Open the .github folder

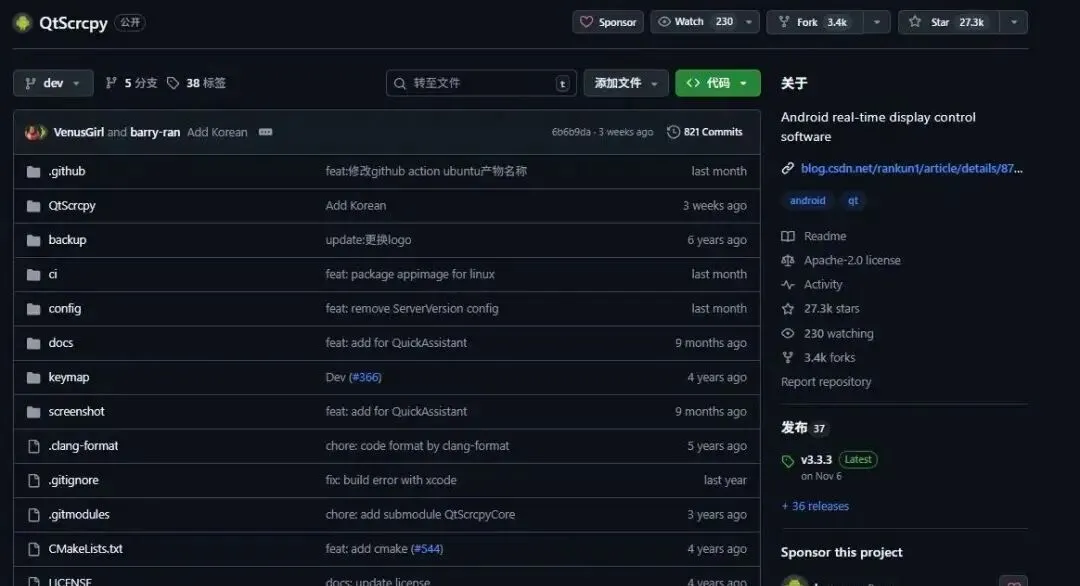point(67,171)
